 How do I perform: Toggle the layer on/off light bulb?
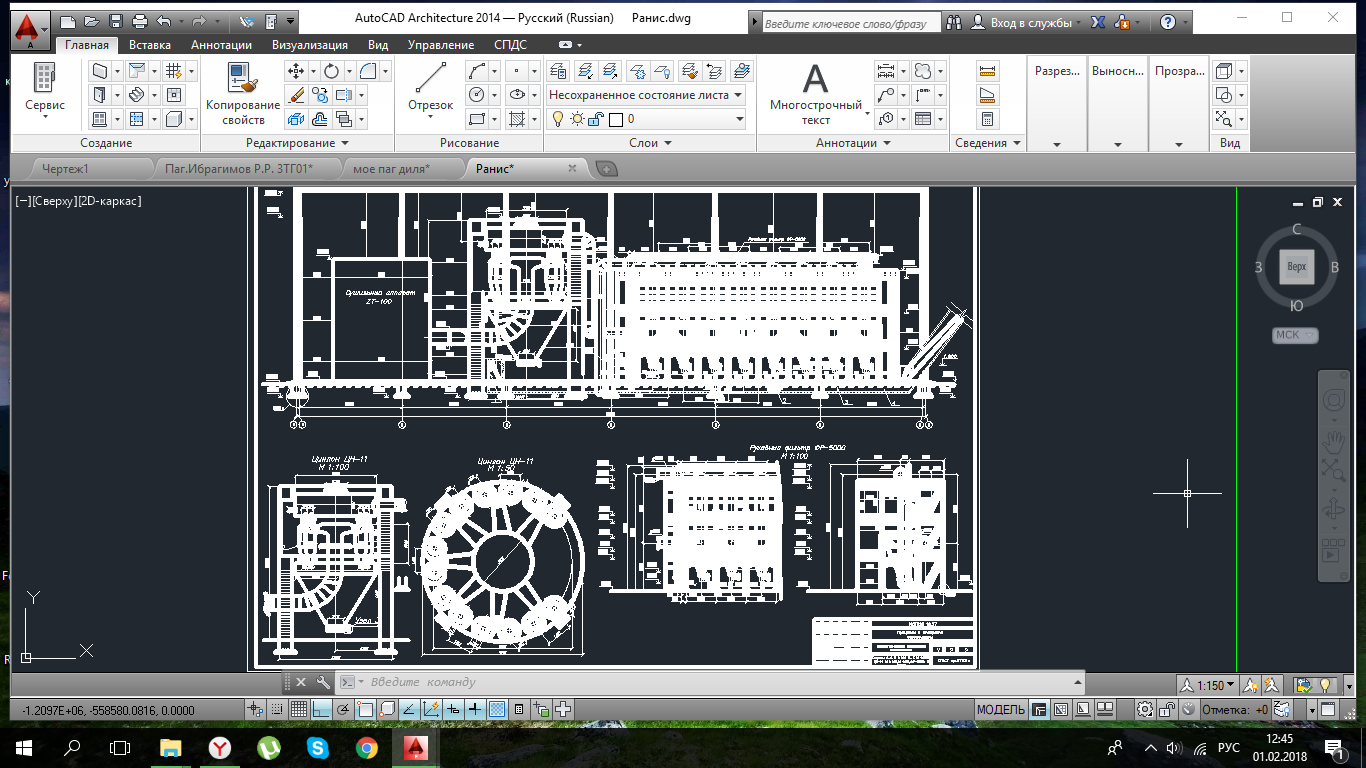pos(558,119)
